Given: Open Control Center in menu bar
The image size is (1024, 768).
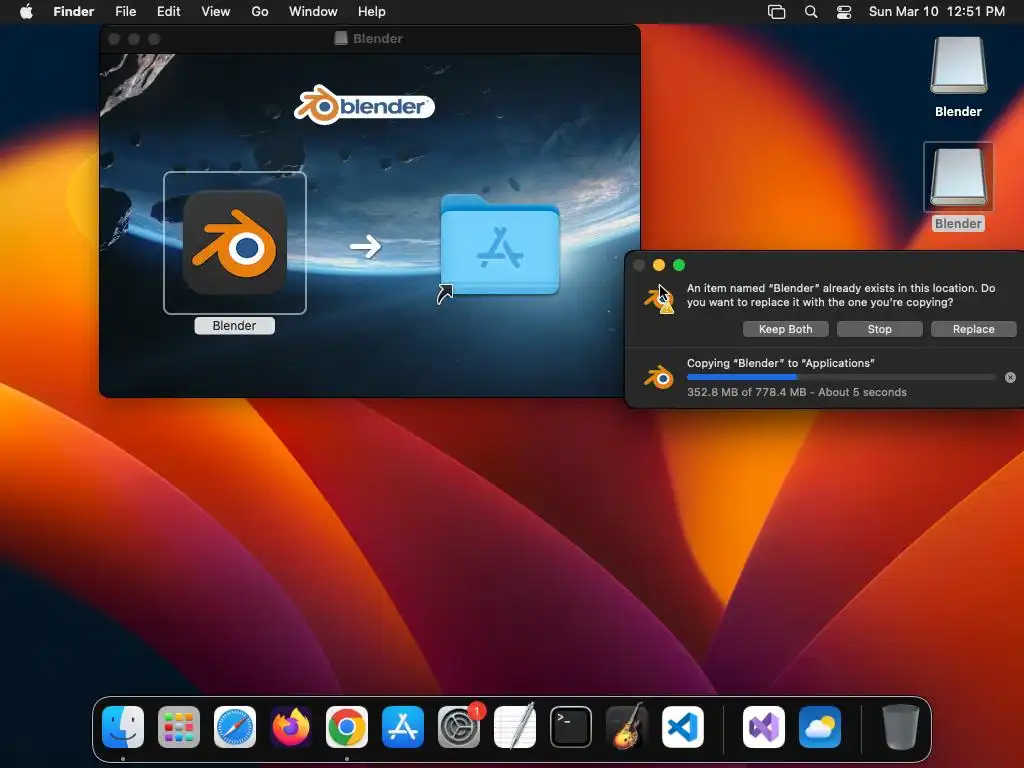Looking at the screenshot, I should [844, 12].
